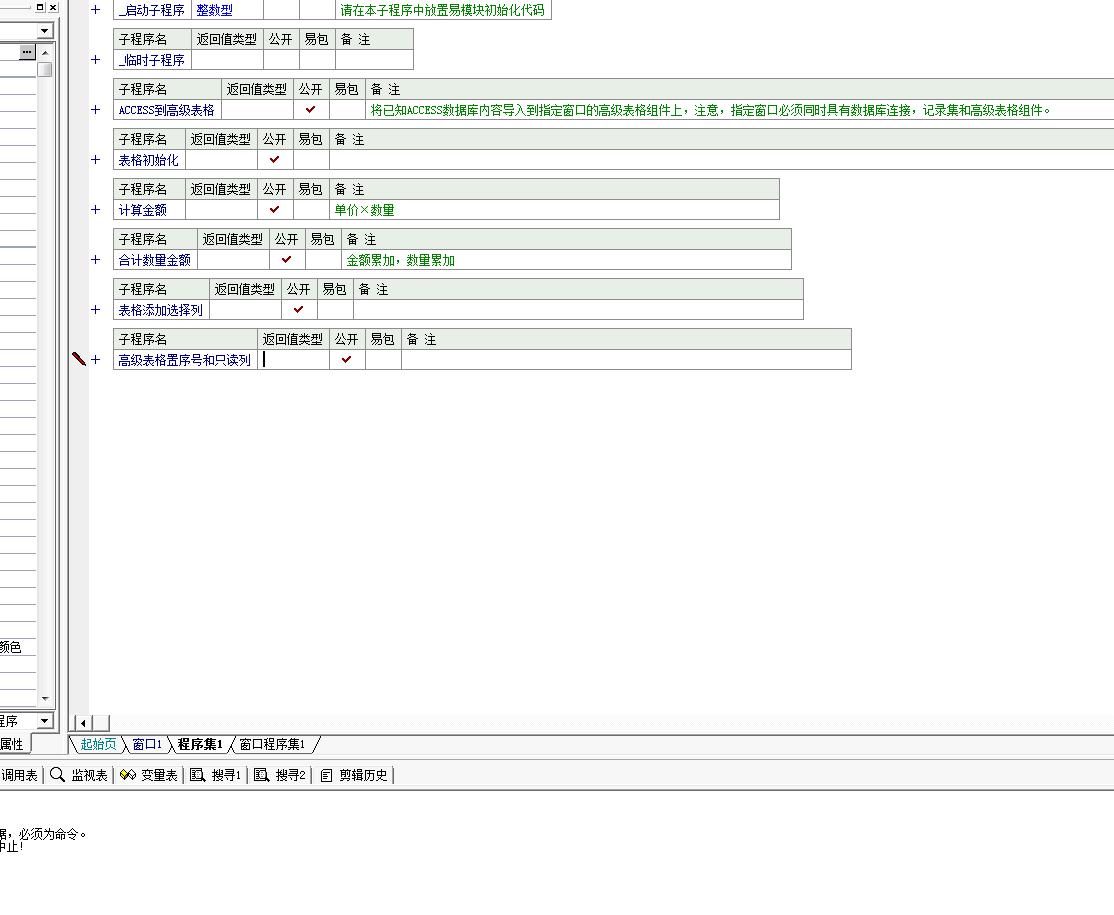Open the 变量表 panel icon
Viewport: 1114px width, 915px height.
(127, 775)
